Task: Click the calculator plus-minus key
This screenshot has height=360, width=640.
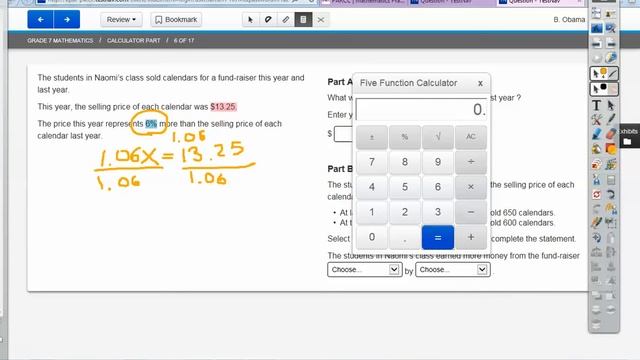Action: point(371,137)
